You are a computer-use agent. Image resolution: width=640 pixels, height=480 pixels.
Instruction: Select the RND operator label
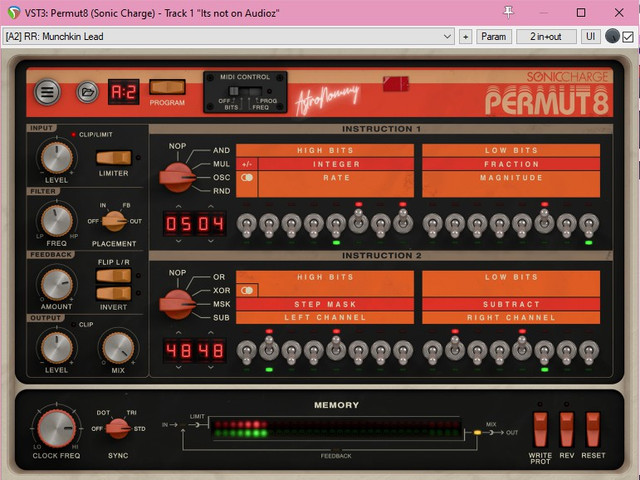point(221,191)
